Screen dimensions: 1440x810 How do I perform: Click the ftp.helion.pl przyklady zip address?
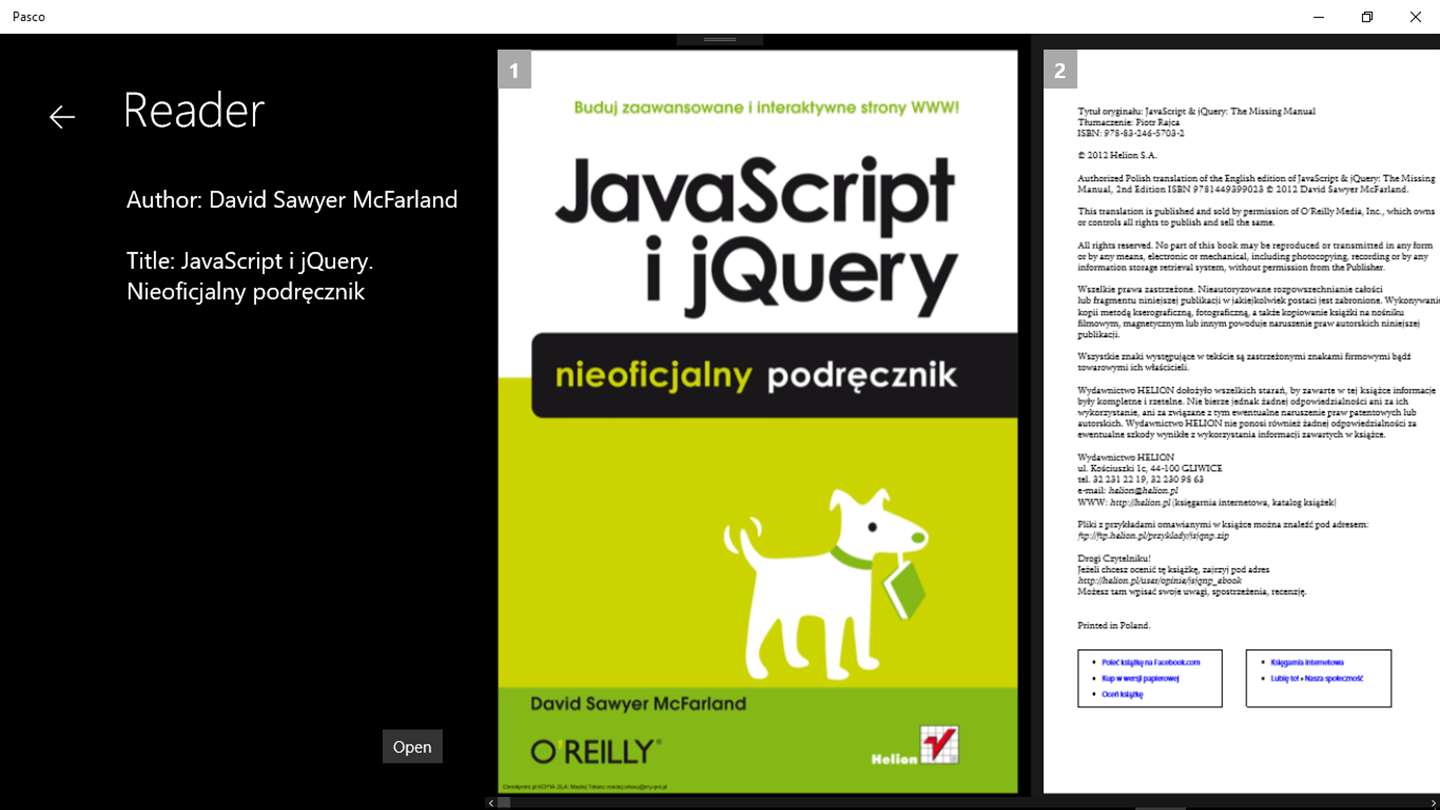point(1152,535)
